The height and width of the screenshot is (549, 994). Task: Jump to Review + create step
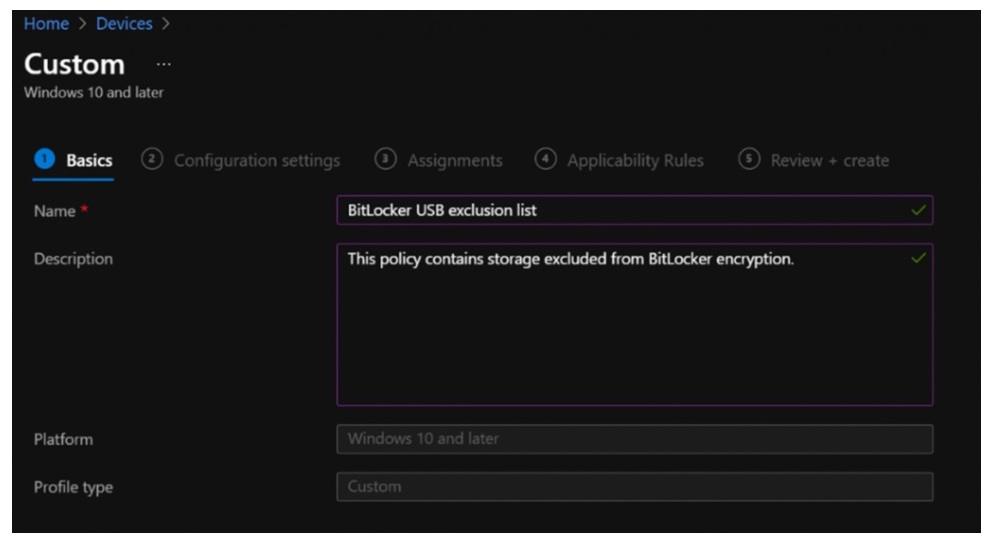pos(829,160)
